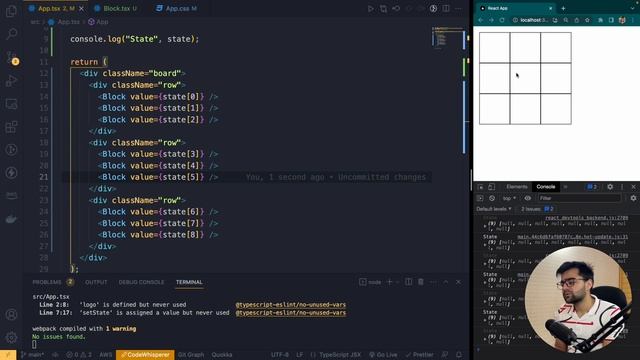Viewport: 640px width, 360px height.
Task: Click the Console Filter input field
Action: pos(580,198)
